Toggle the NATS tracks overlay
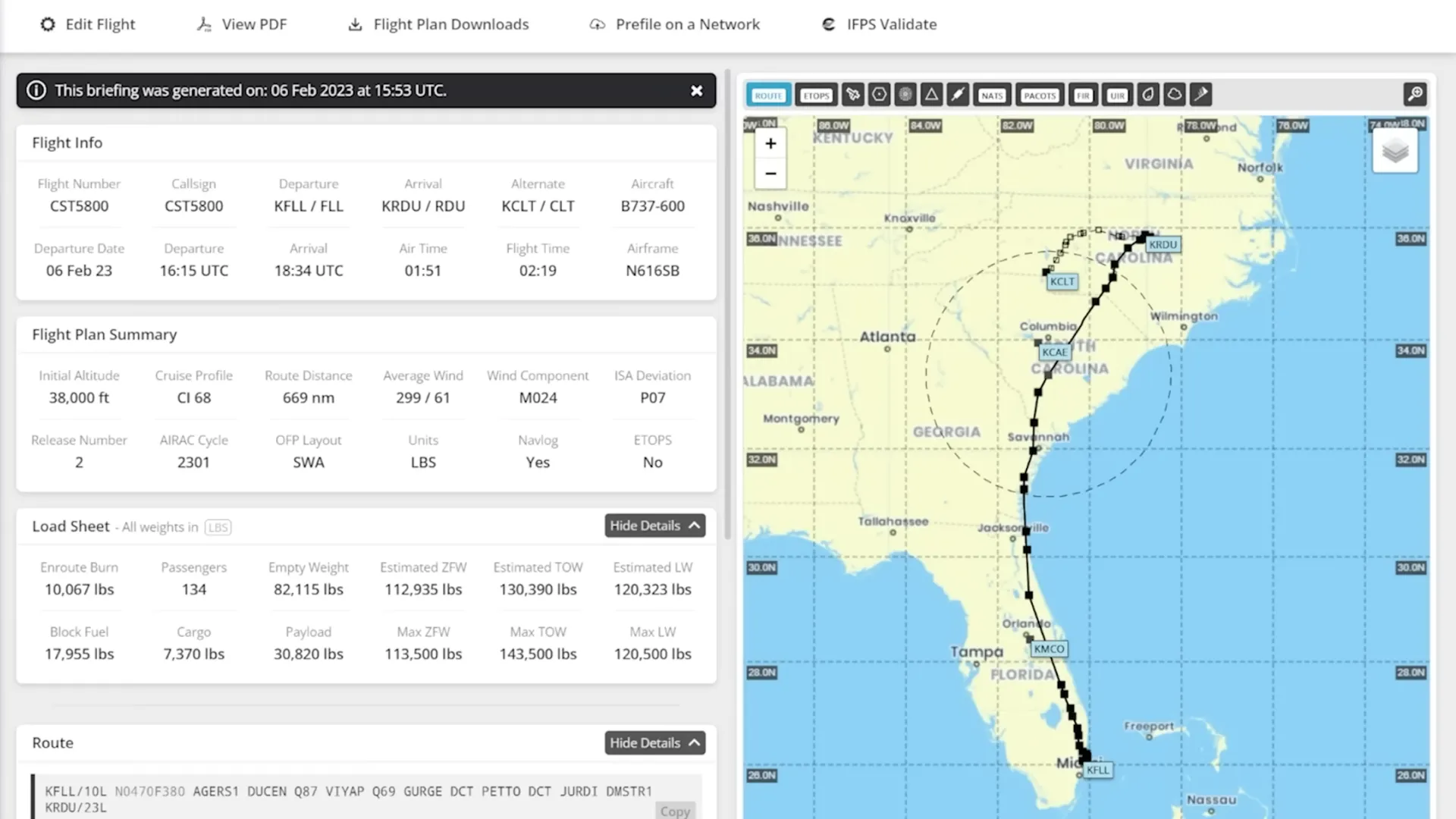The image size is (1456, 819). pos(991,94)
